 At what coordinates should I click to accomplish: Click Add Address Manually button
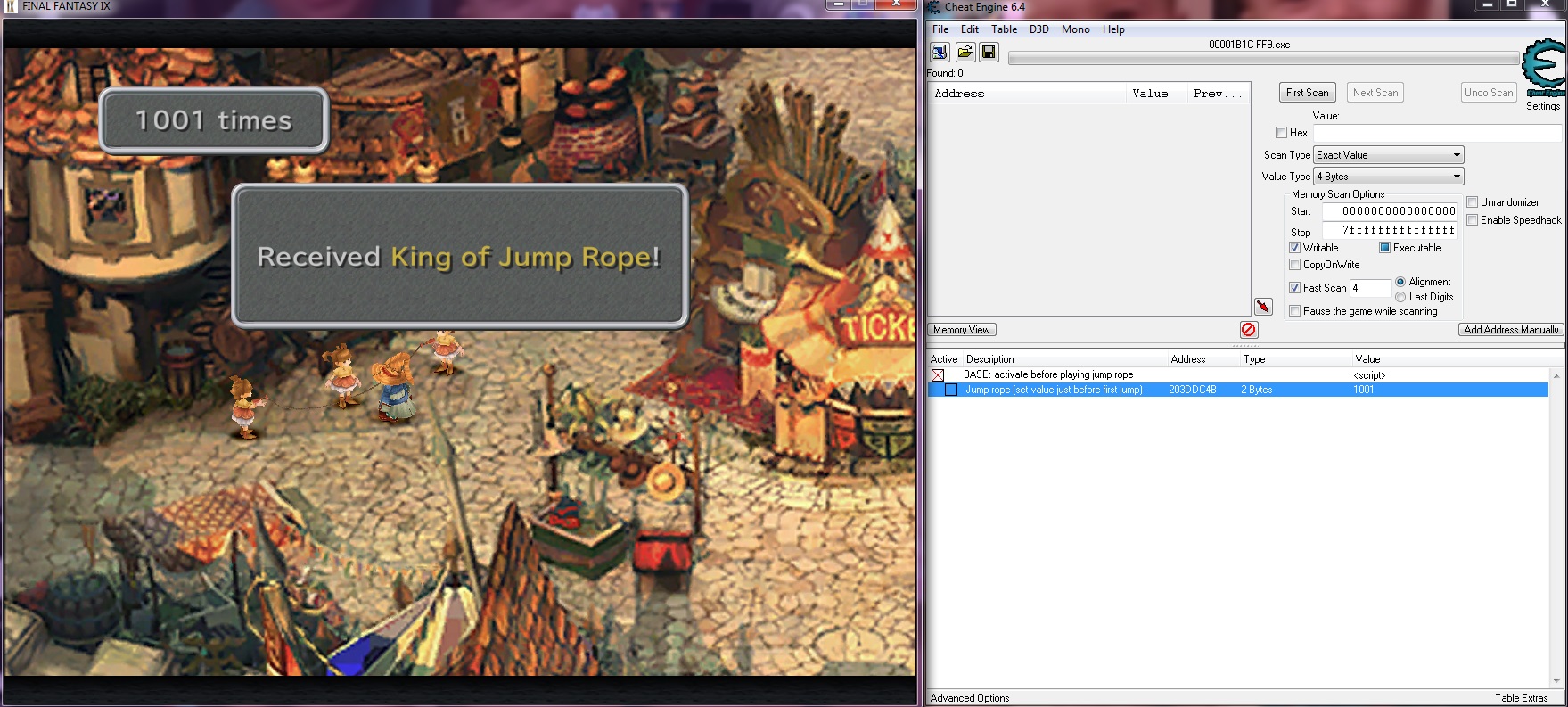[1511, 330]
